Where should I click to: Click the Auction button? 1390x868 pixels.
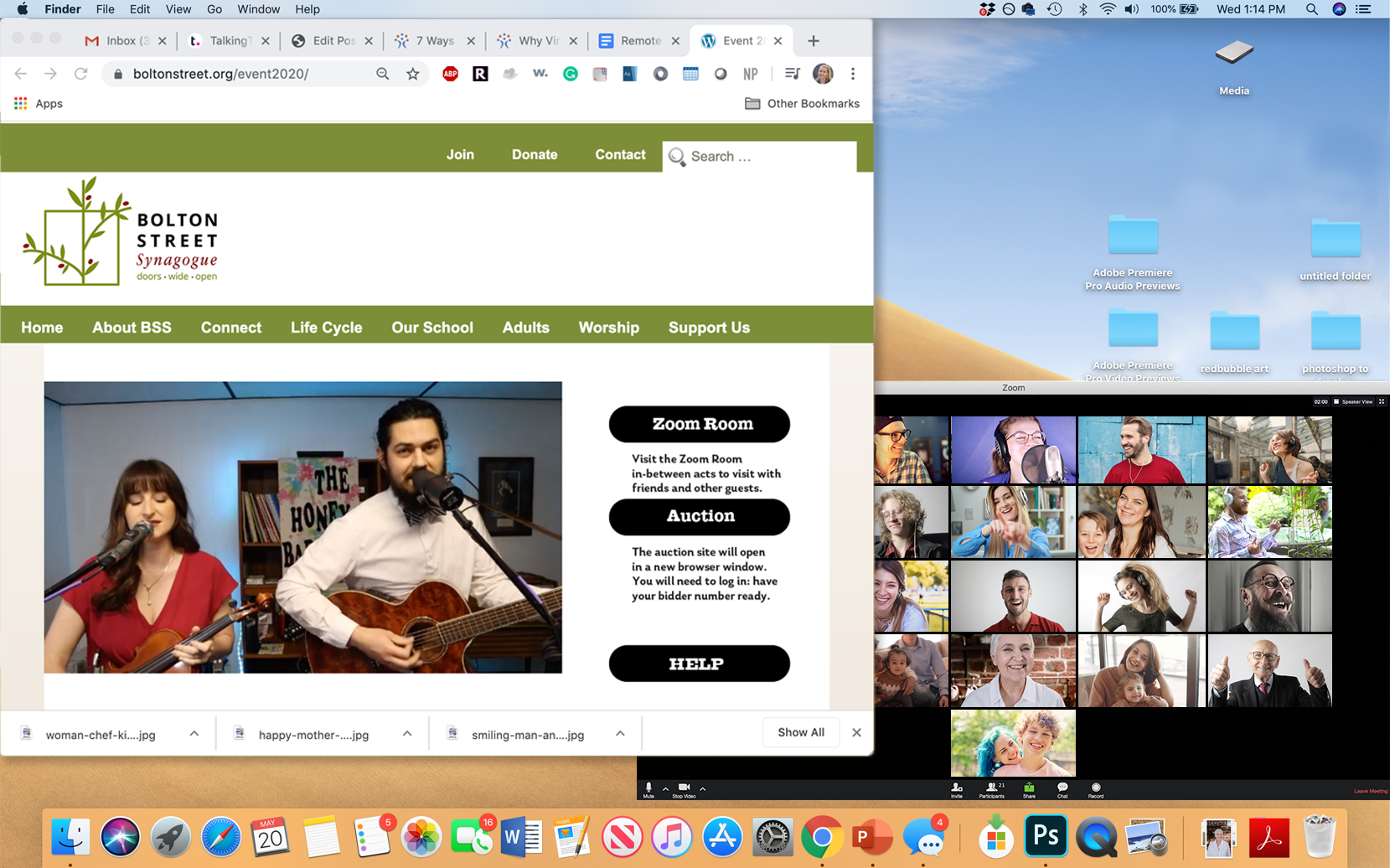pyautogui.click(x=699, y=516)
